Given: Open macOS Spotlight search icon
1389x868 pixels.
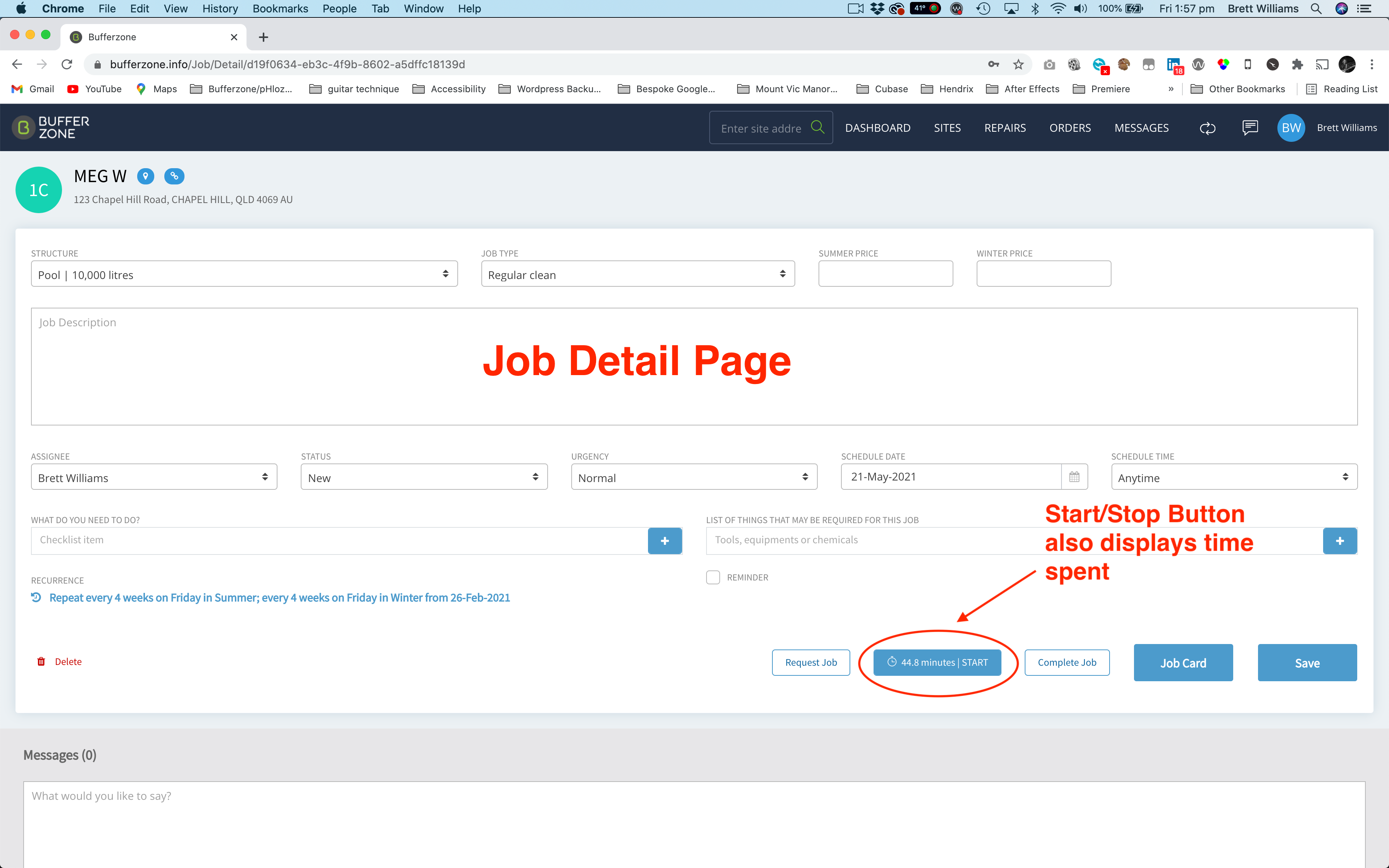Looking at the screenshot, I should (1316, 9).
